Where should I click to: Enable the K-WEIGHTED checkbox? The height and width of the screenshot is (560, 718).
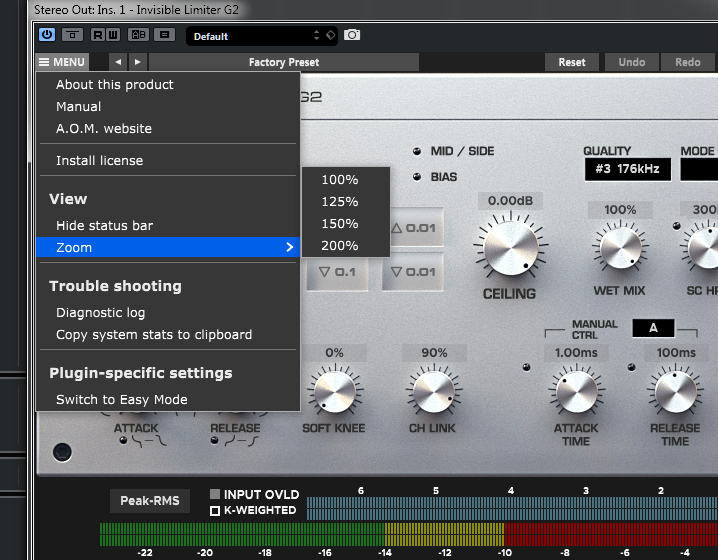click(x=215, y=511)
